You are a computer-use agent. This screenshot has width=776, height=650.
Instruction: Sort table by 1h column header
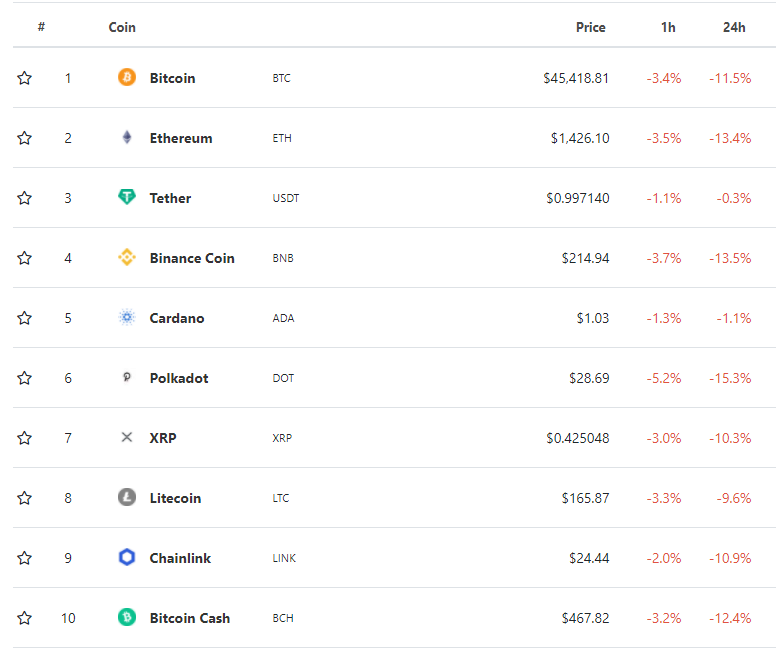(668, 27)
